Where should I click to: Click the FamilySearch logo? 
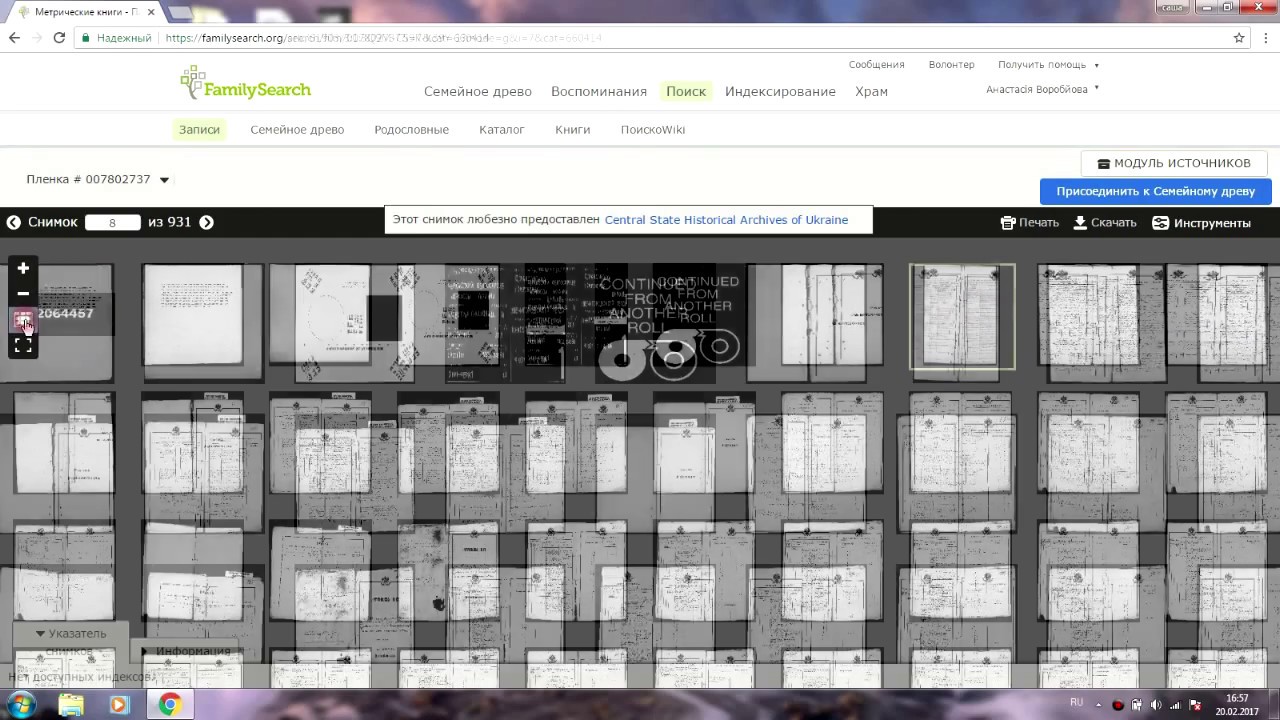[x=246, y=83]
